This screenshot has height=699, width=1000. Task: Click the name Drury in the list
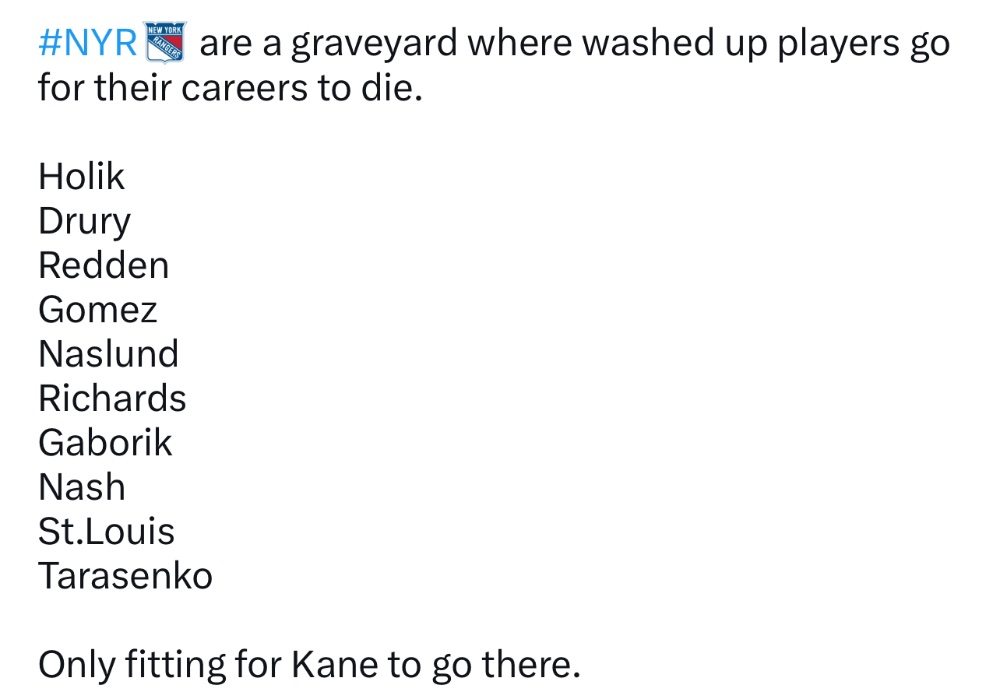coord(85,221)
